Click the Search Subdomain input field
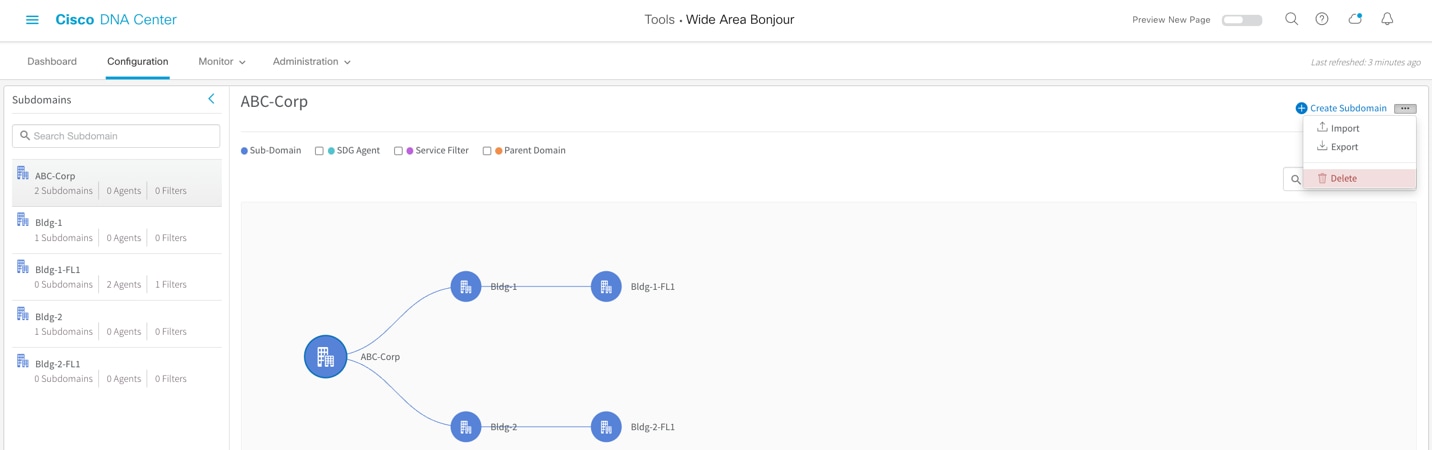This screenshot has width=1432, height=450. (x=116, y=136)
